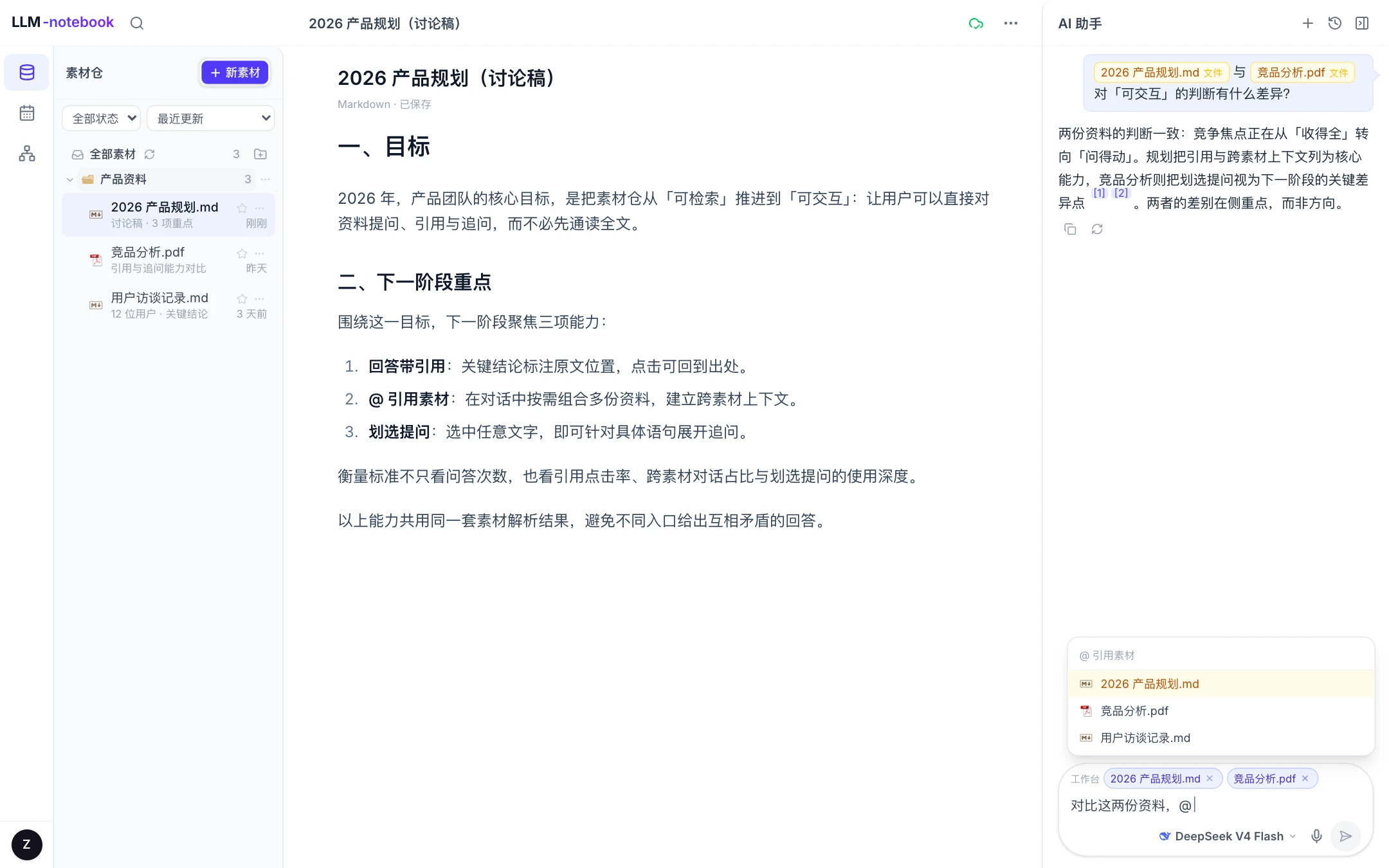The image size is (1389, 868).
Task: Click the 新素材 button
Action: coord(235,73)
